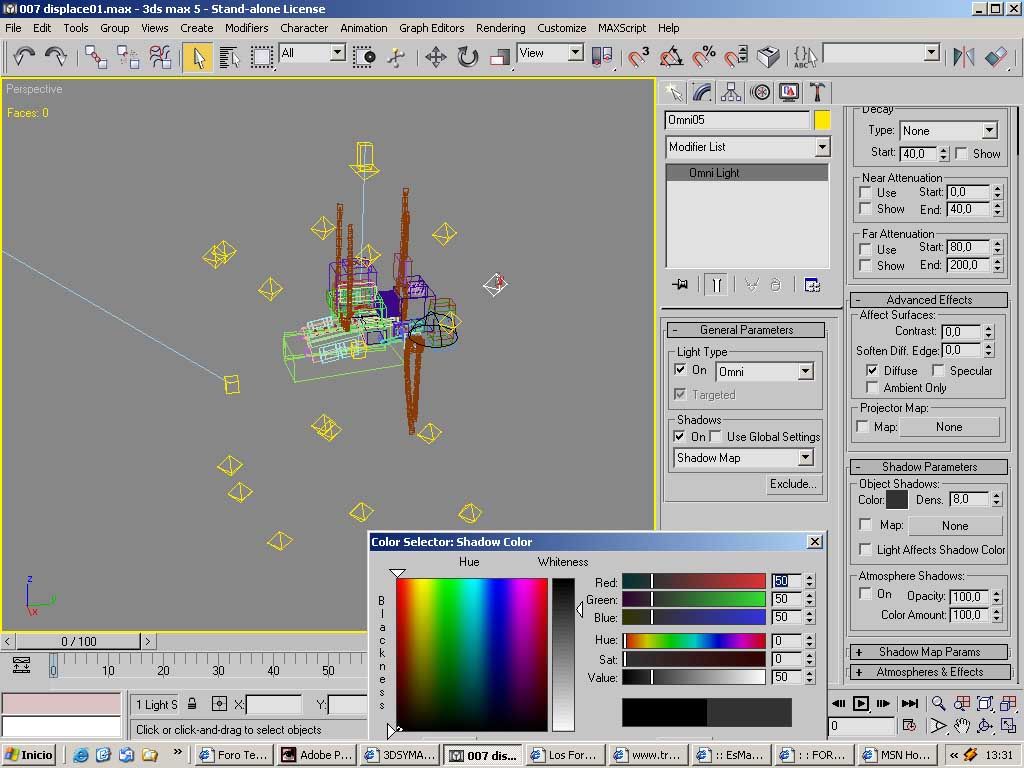This screenshot has width=1024, height=768.
Task: Open the Modifiers menu
Action: click(246, 28)
